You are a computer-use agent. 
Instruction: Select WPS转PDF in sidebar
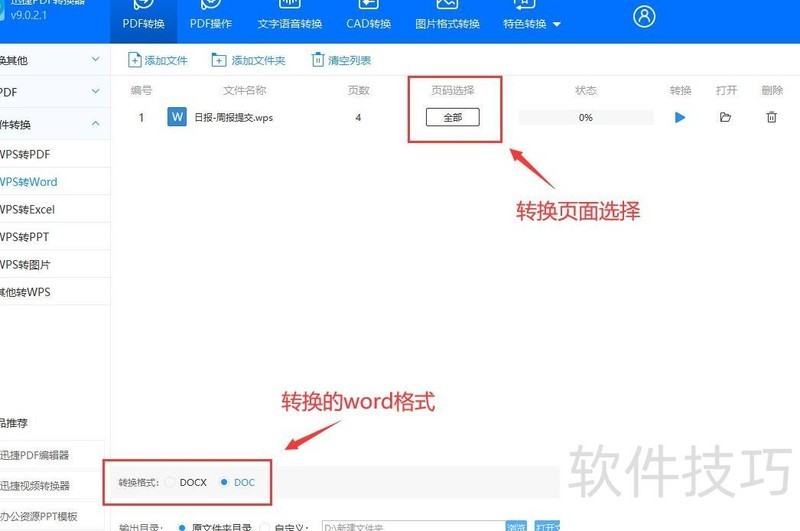point(55,154)
